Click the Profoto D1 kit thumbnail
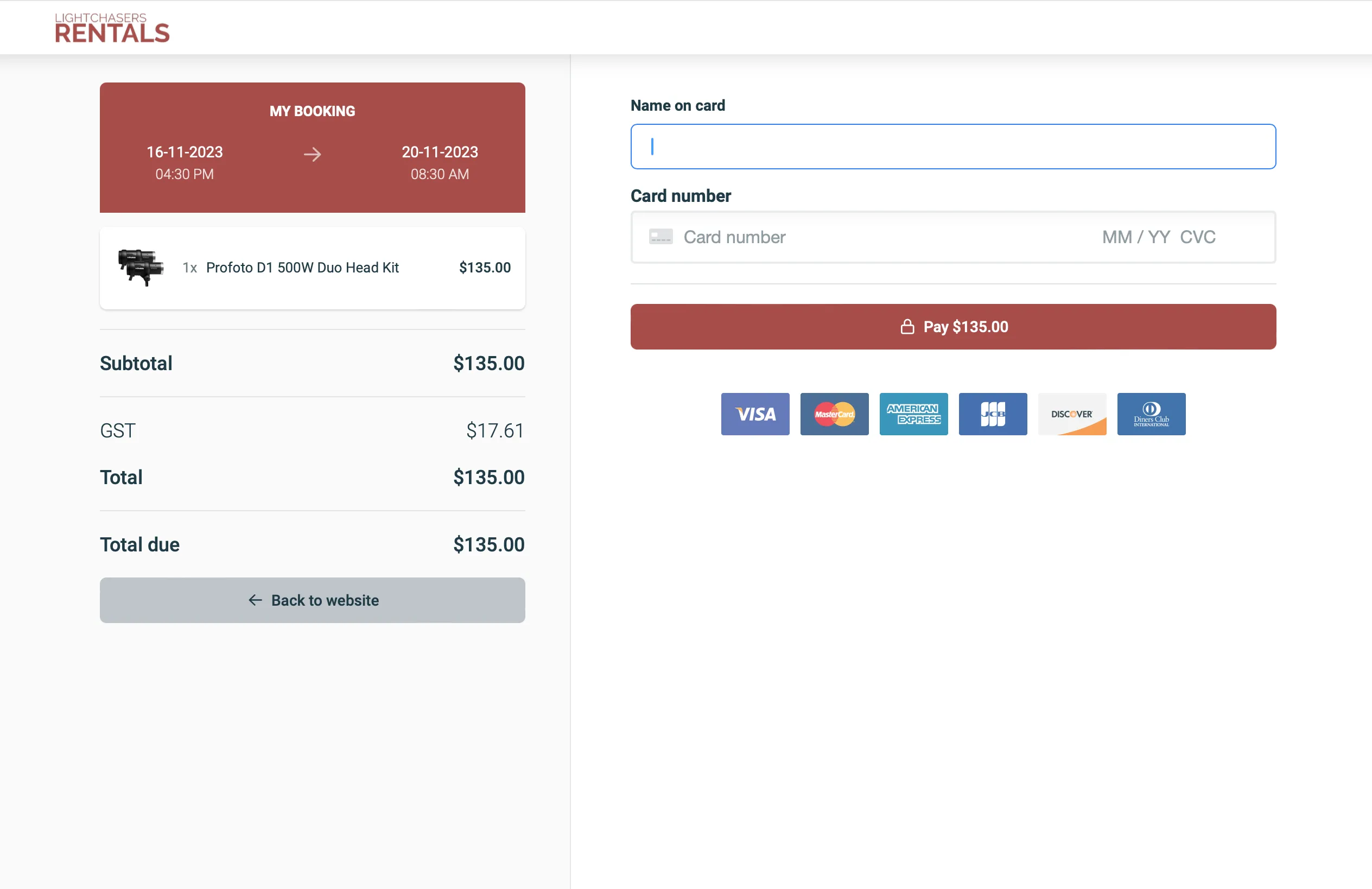The image size is (1372, 889). pyautogui.click(x=141, y=268)
